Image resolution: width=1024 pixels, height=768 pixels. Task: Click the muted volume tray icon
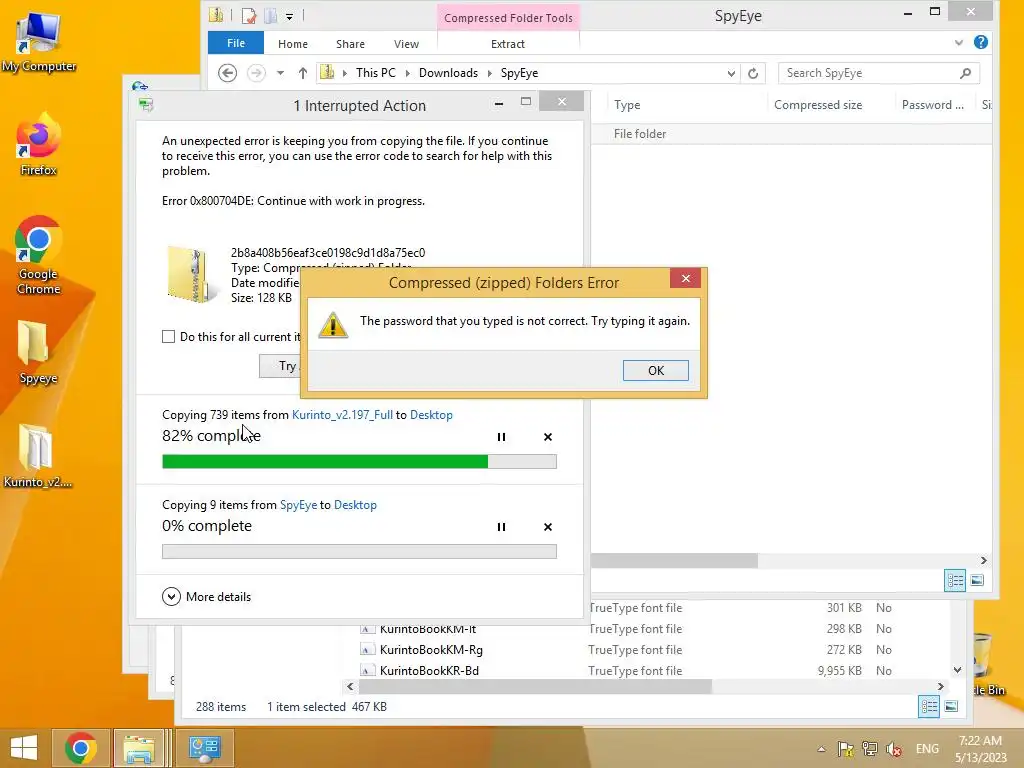(x=893, y=749)
